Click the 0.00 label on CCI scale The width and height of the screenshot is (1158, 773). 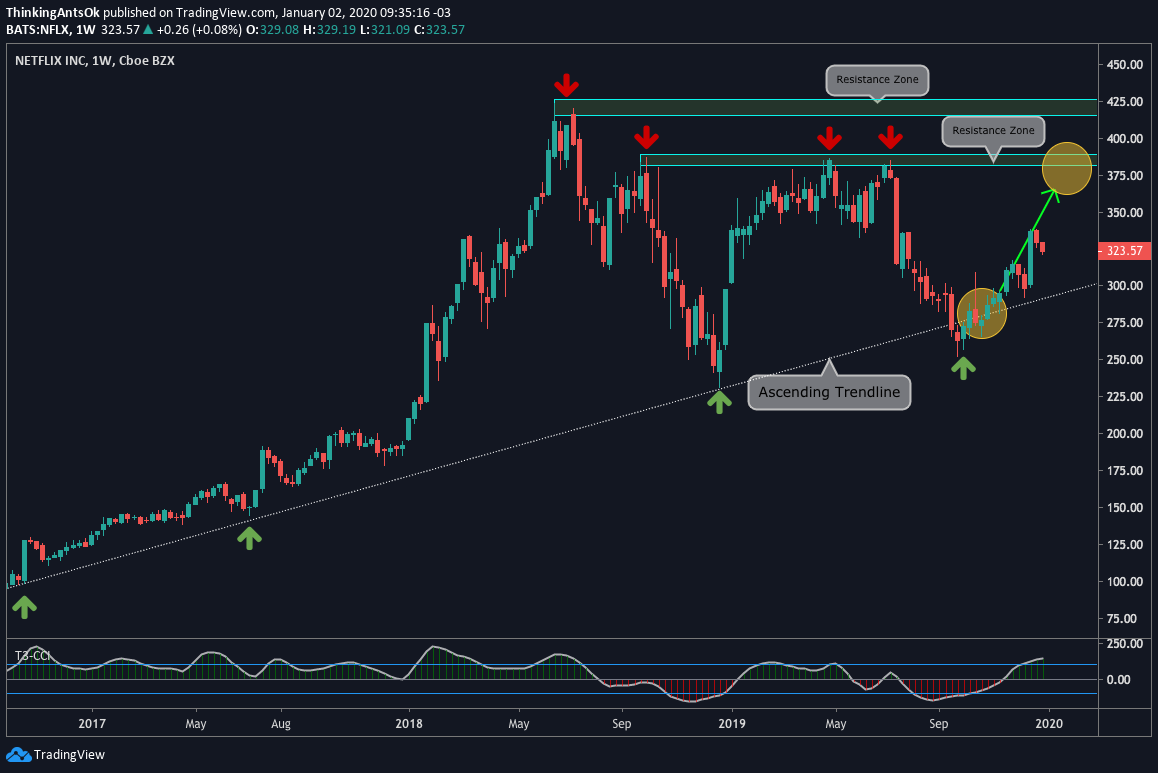(1118, 679)
